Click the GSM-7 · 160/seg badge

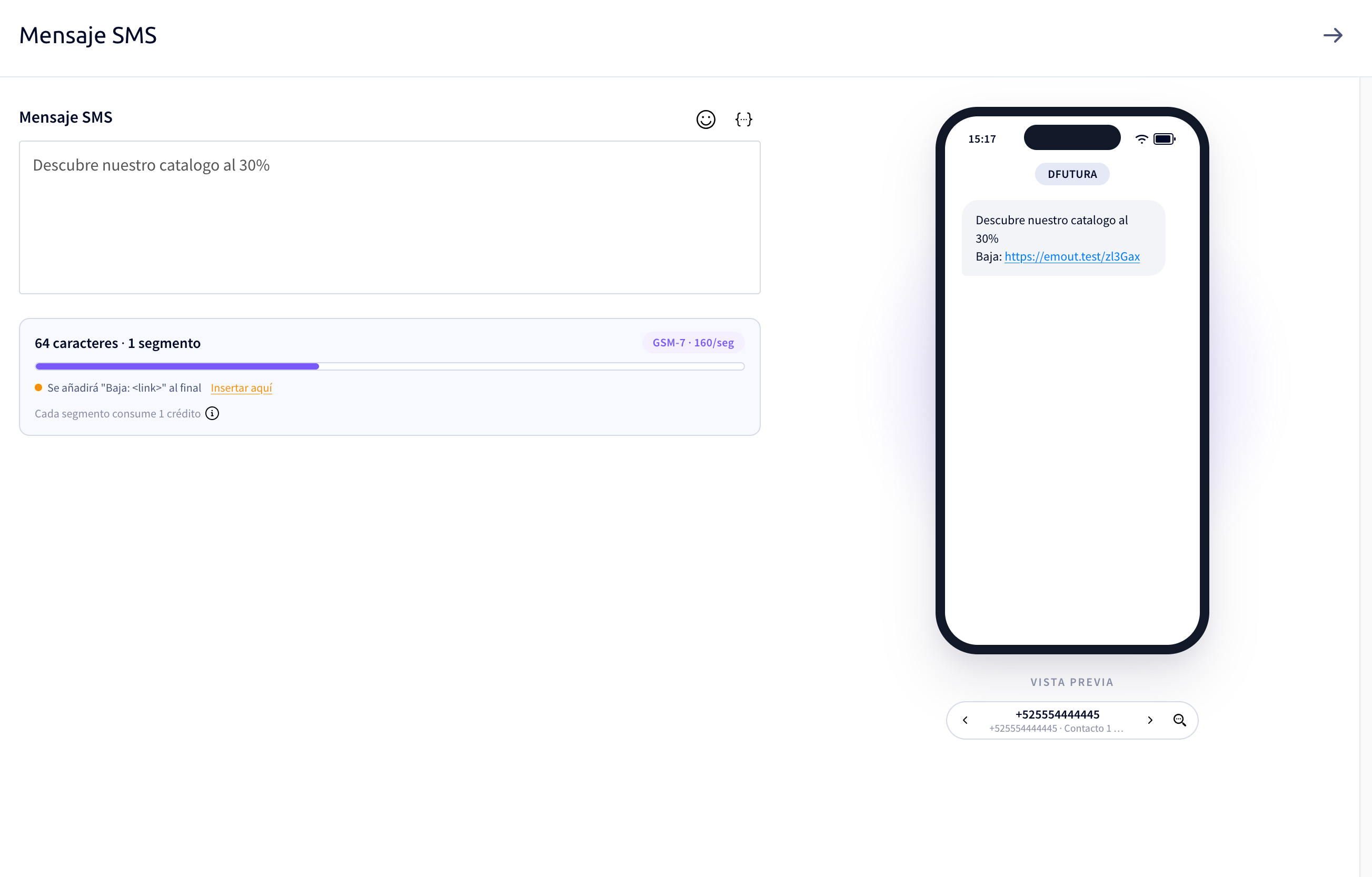pos(693,343)
